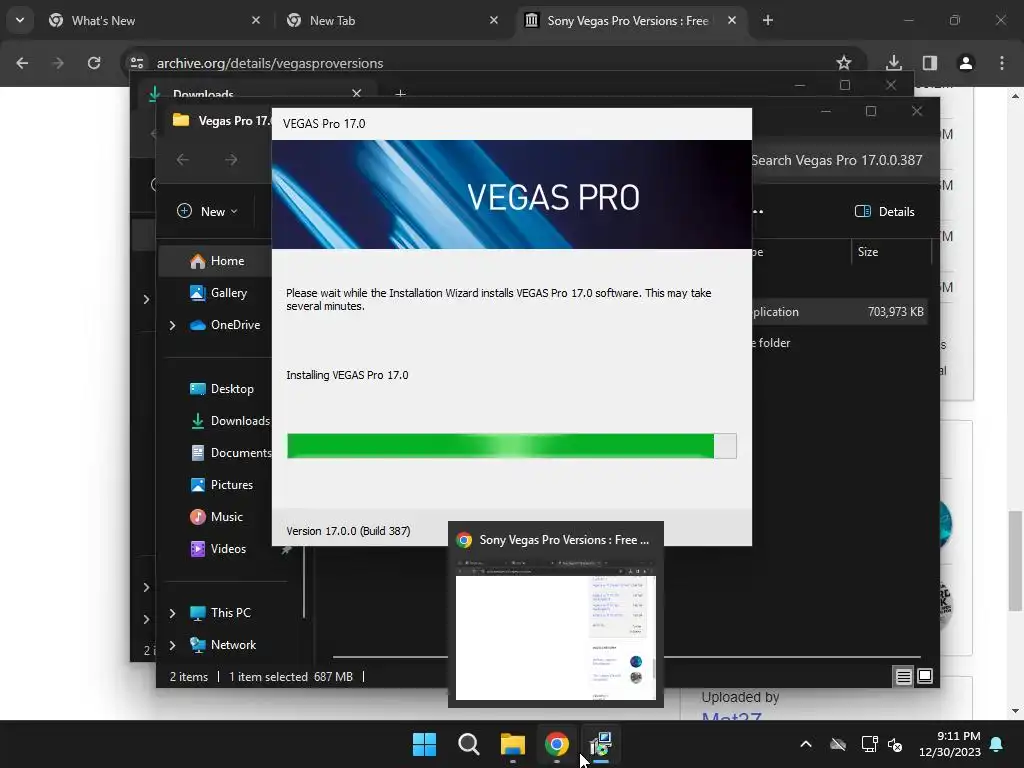Click More options ellipsis in Explorer toolbar
This screenshot has height=768, width=1024.
pos(758,212)
